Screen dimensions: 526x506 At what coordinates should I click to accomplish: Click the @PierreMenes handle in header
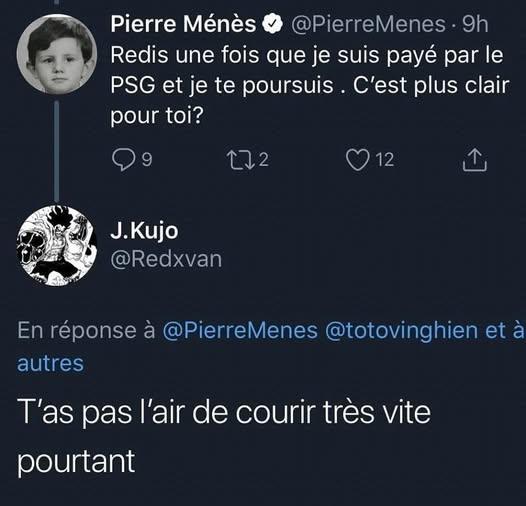pyautogui.click(x=368, y=24)
